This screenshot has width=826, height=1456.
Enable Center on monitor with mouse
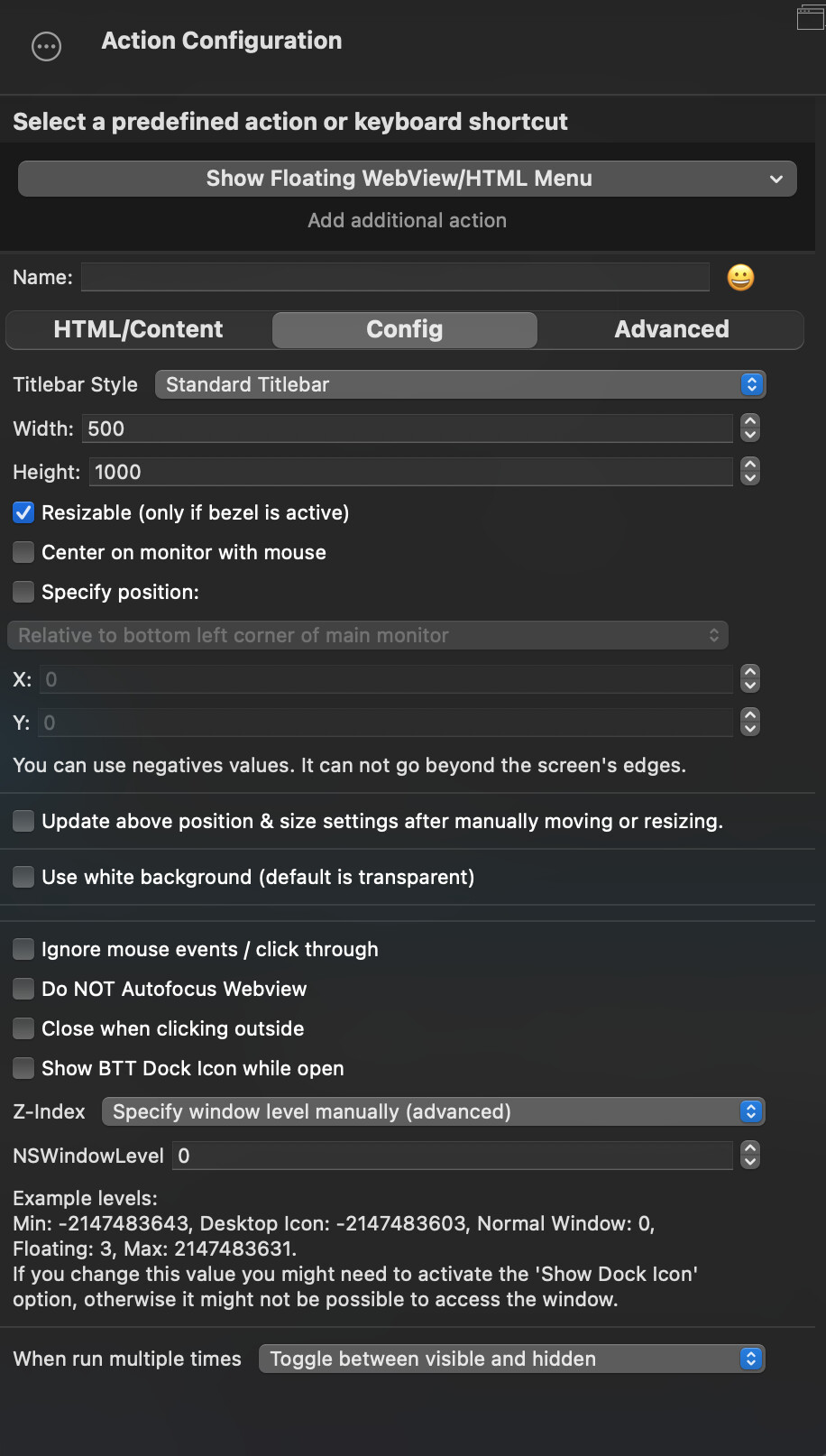click(x=23, y=553)
